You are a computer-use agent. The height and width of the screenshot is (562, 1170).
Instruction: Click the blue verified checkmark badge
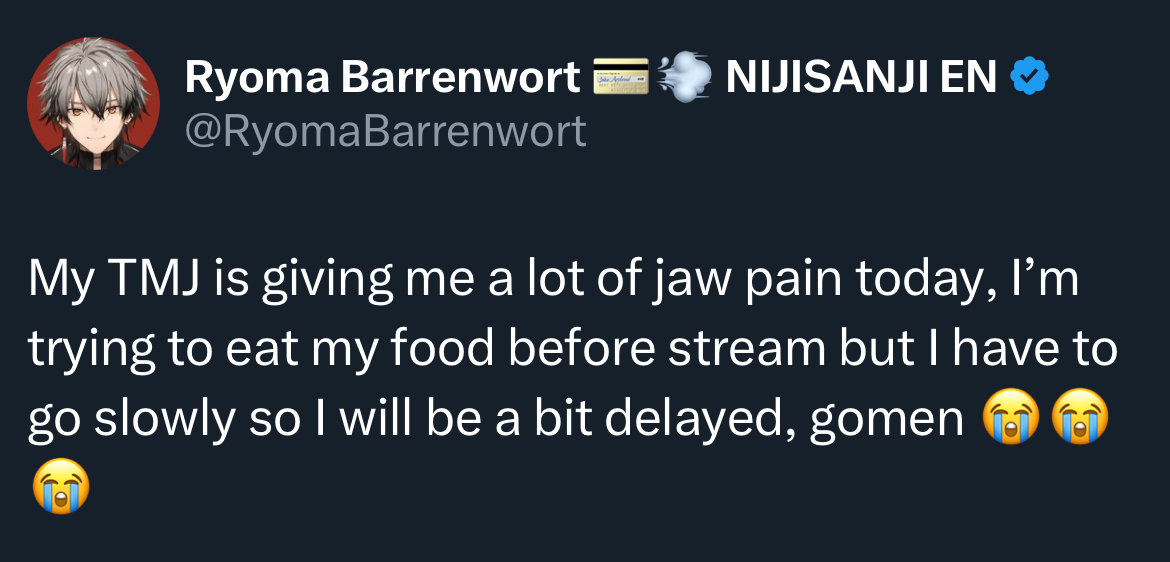[x=1029, y=76]
